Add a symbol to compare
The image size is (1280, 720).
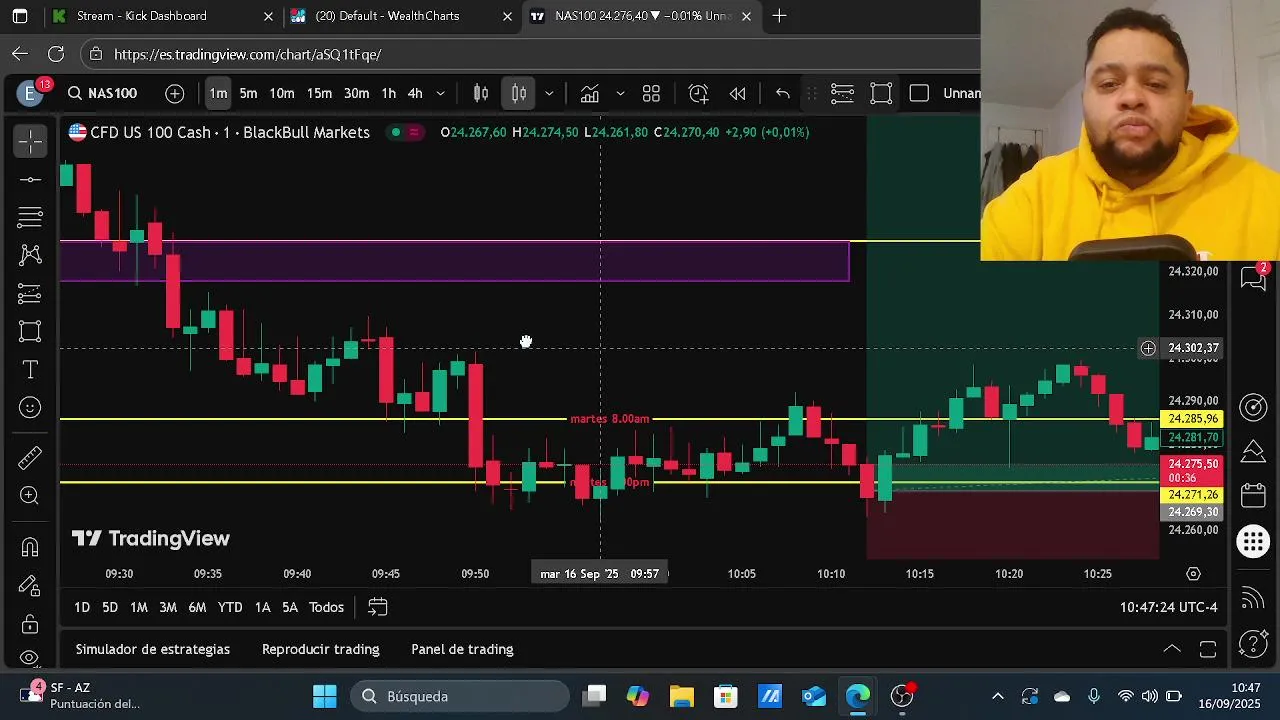click(x=175, y=93)
